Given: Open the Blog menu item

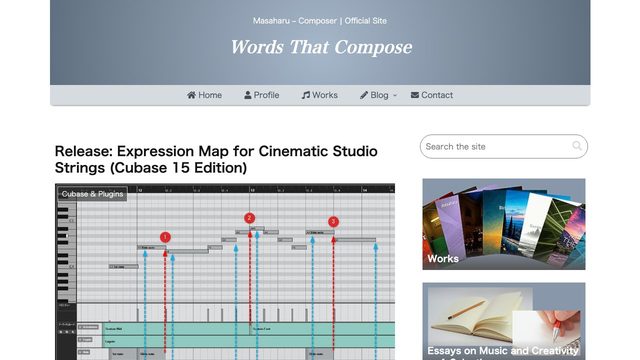Looking at the screenshot, I should [374, 95].
